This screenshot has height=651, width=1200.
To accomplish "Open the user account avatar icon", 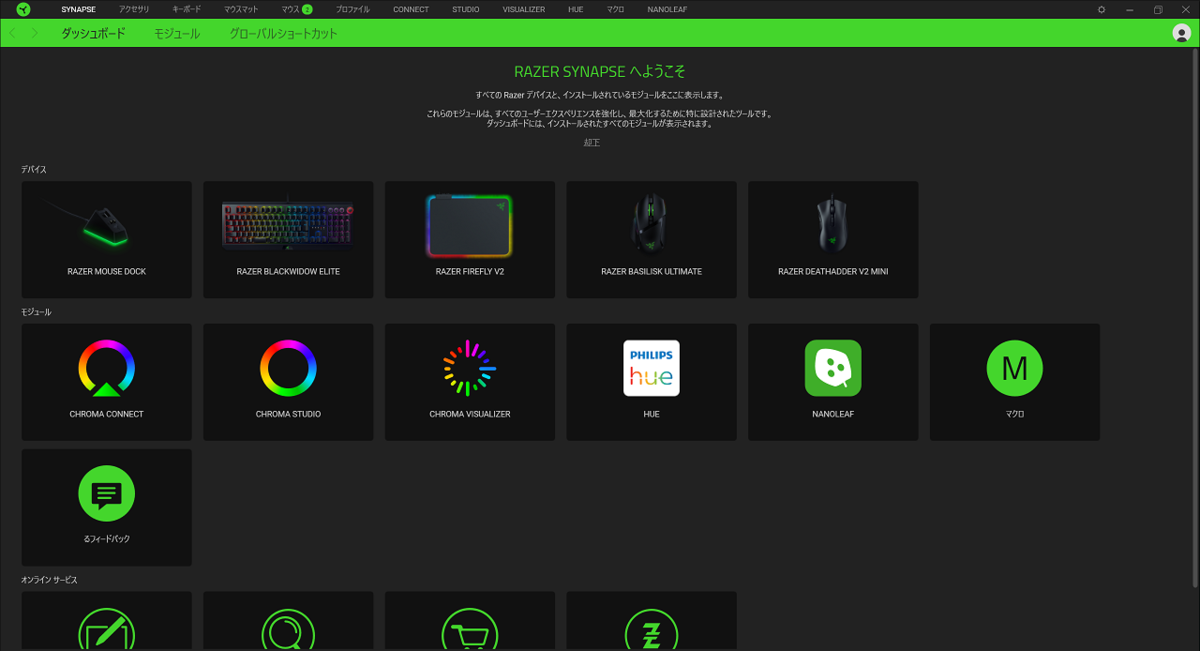I will point(1181,33).
